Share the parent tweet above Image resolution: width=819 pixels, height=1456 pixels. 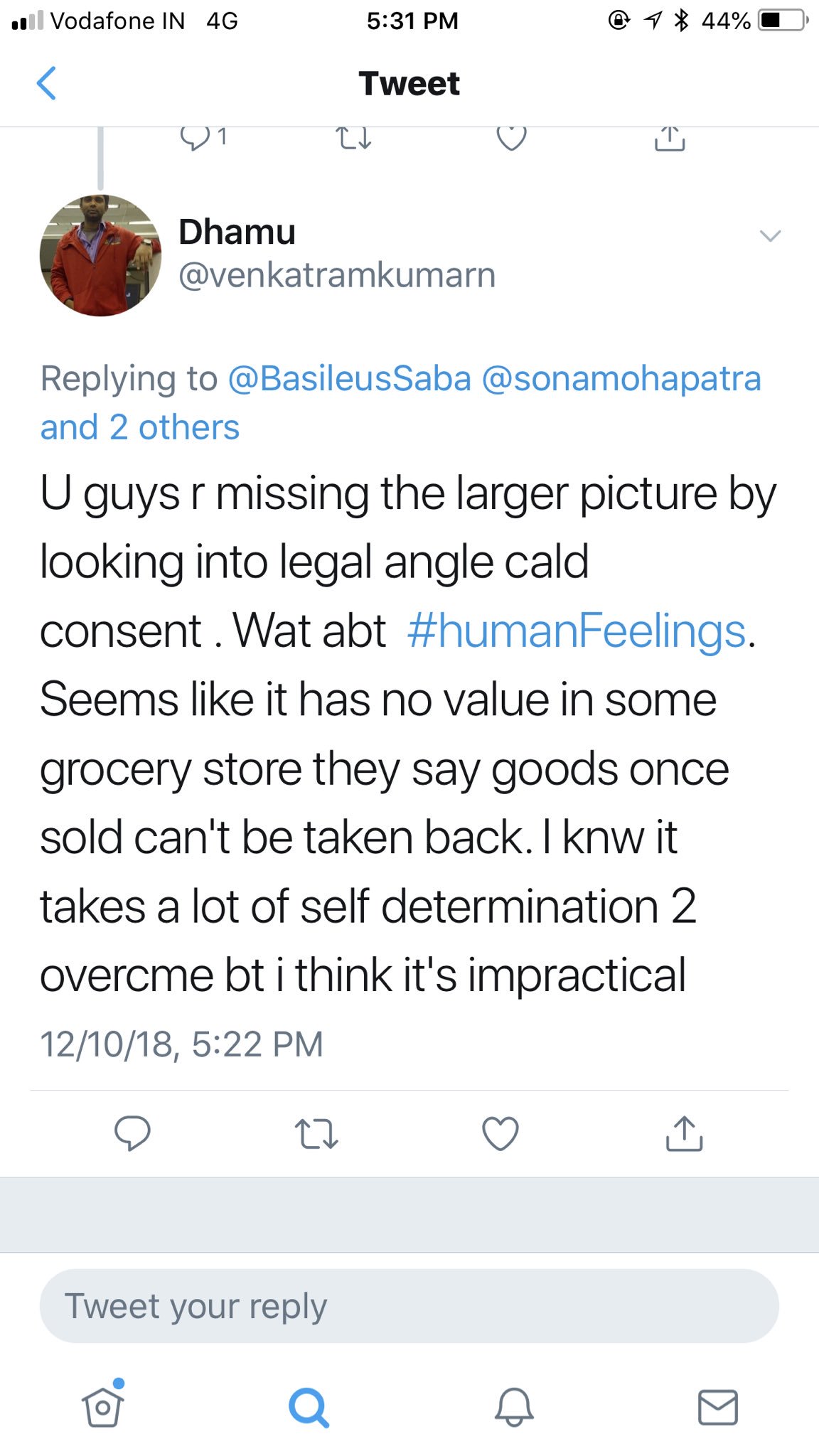(670, 139)
